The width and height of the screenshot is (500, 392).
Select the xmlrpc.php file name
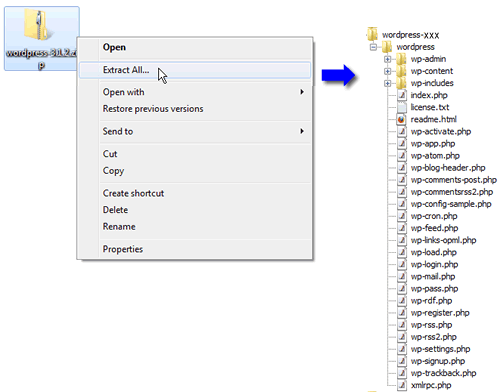(x=431, y=385)
